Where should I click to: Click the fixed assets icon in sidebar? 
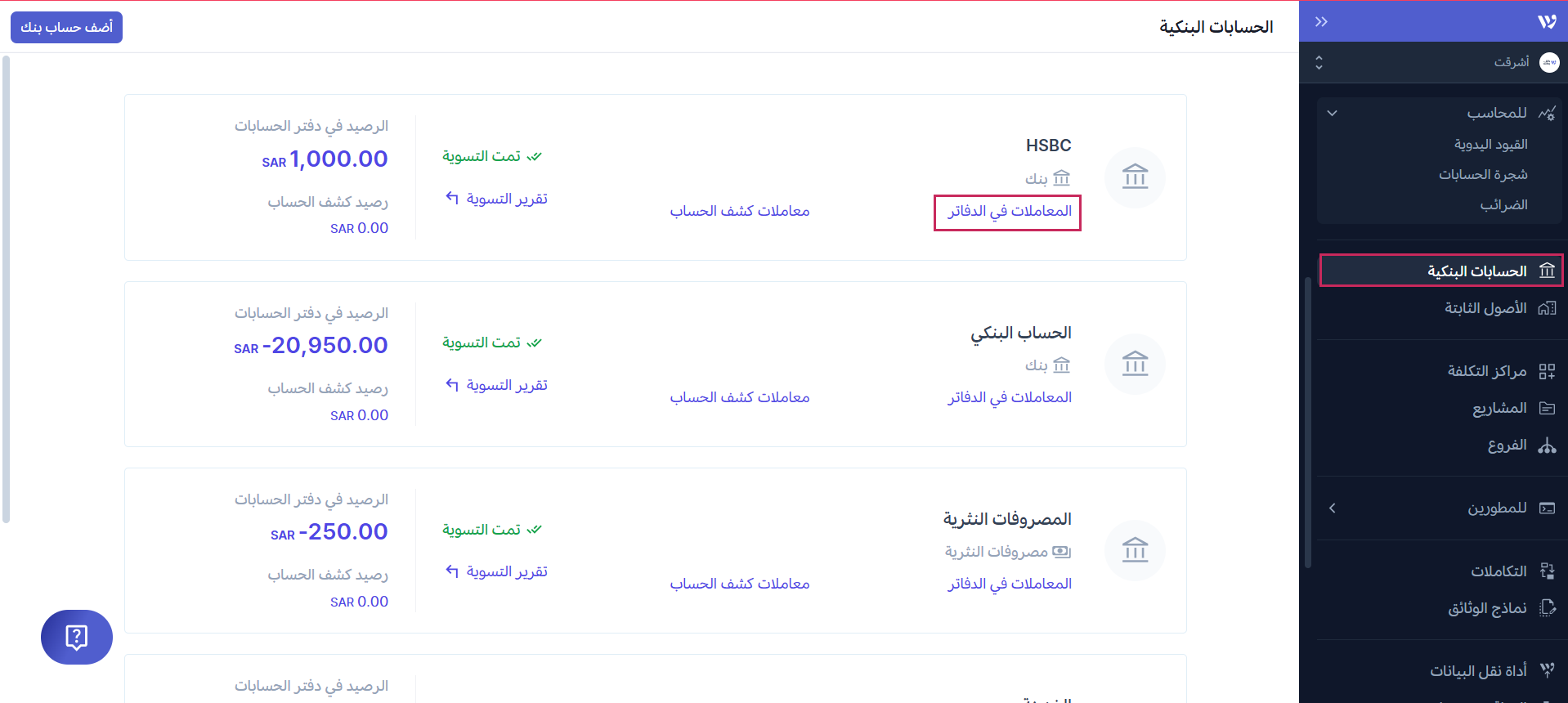point(1547,308)
